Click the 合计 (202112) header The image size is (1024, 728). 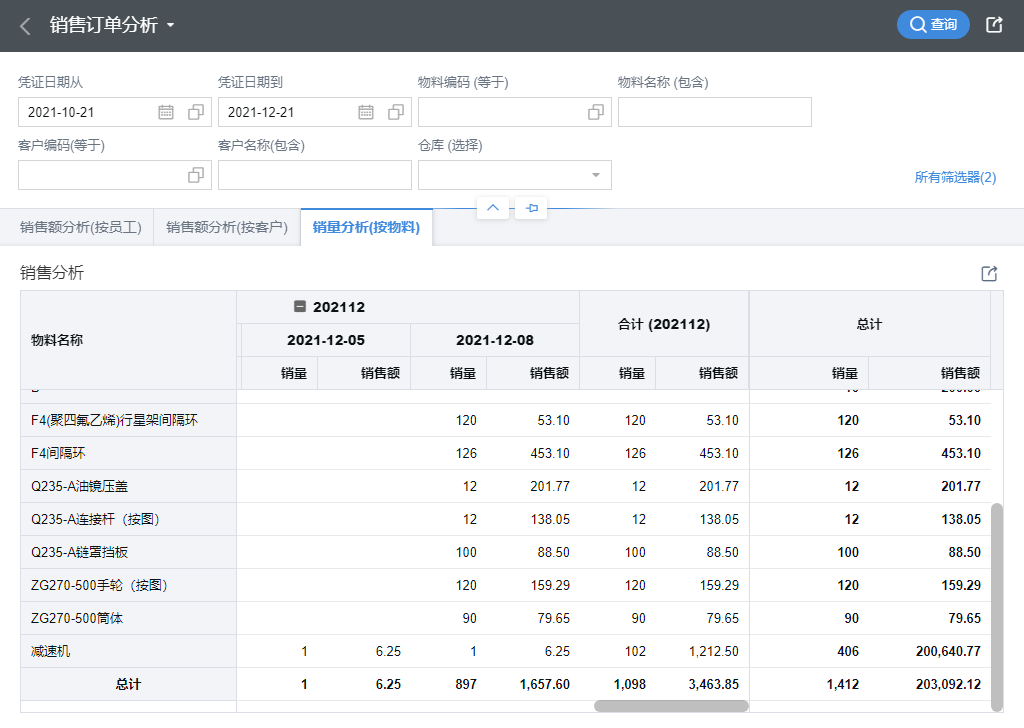click(664, 324)
